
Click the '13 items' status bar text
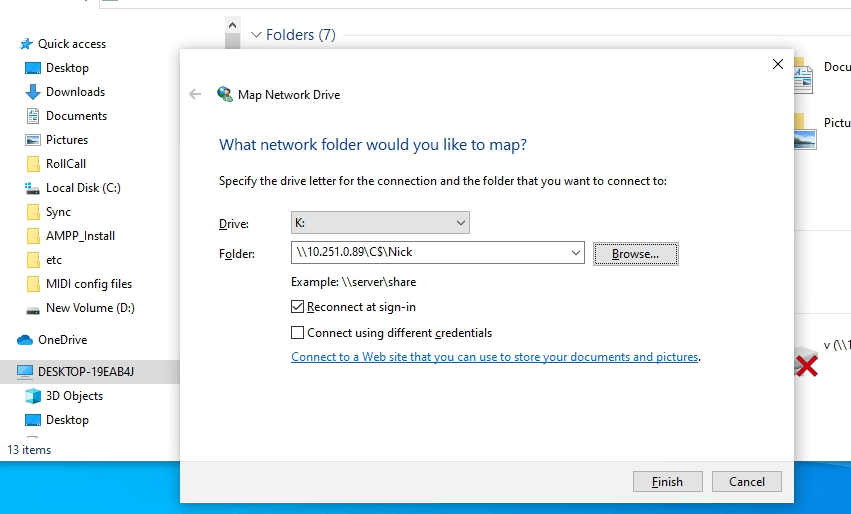(x=29, y=449)
